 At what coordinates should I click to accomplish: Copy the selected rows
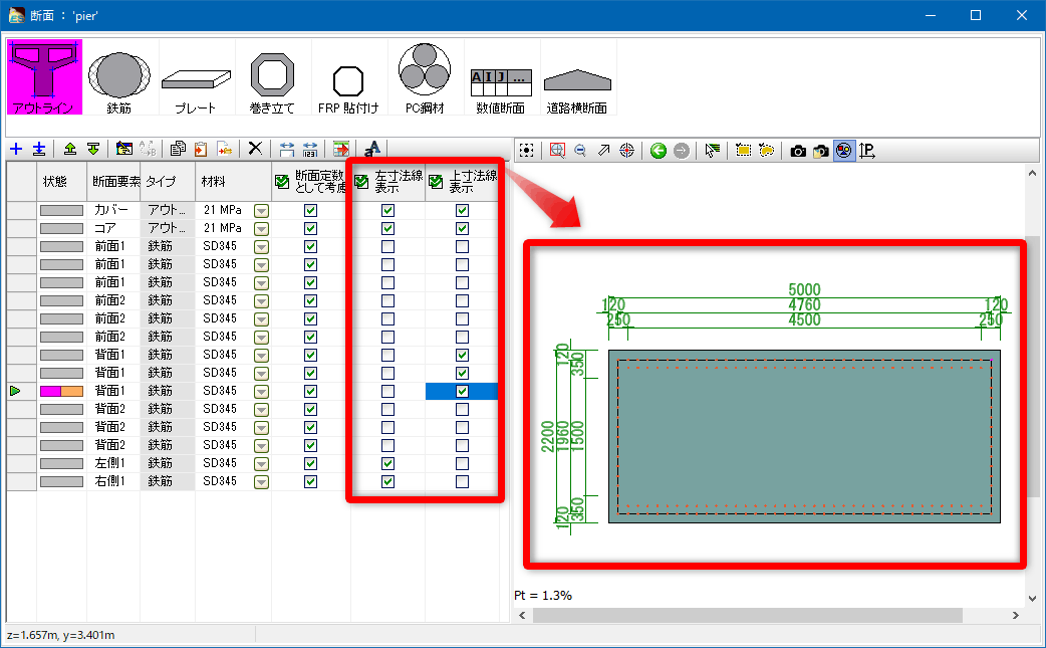tap(177, 149)
